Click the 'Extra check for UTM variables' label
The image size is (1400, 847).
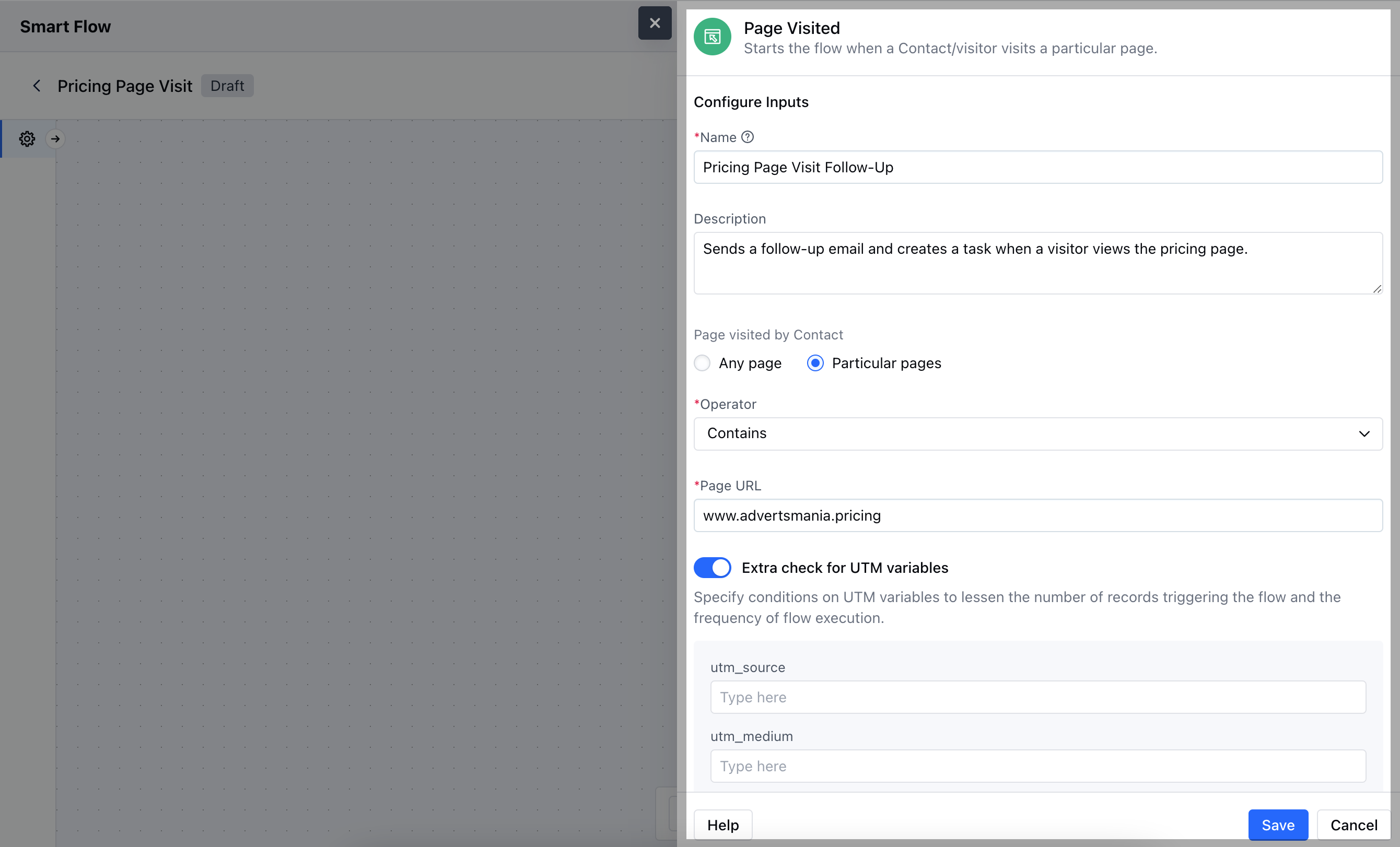tap(845, 568)
